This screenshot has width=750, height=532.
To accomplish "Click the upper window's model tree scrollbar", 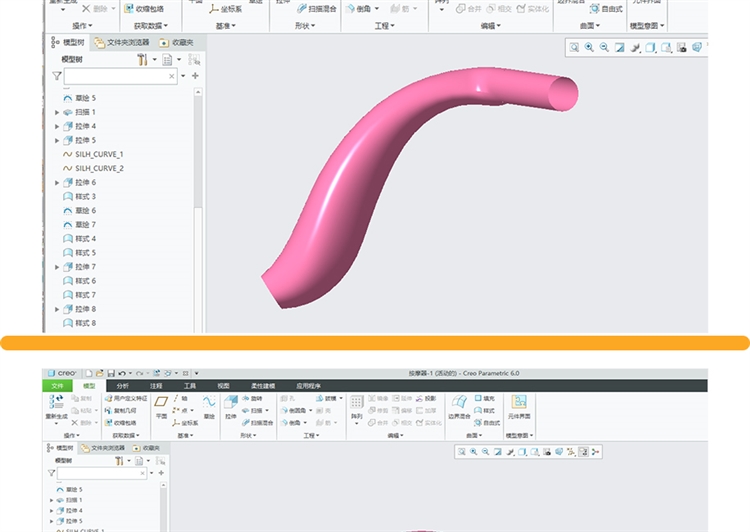I will [198, 210].
